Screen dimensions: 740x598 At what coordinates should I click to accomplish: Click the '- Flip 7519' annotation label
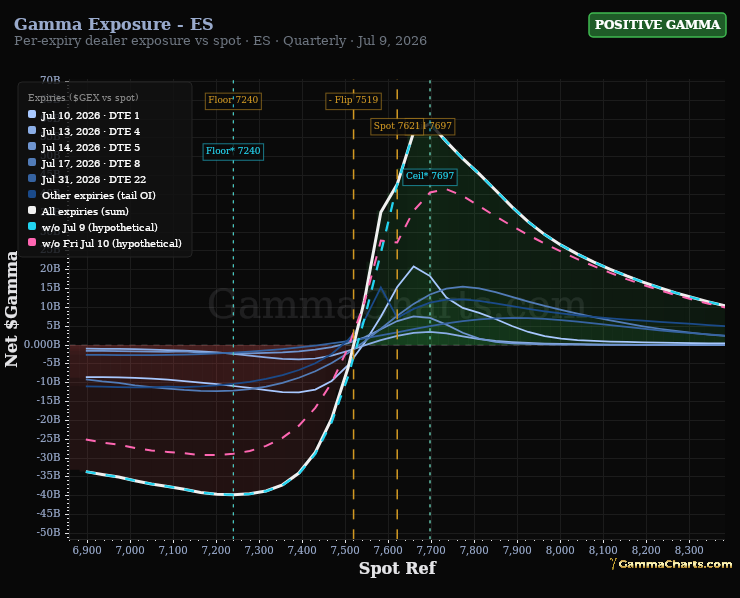pyautogui.click(x=353, y=100)
